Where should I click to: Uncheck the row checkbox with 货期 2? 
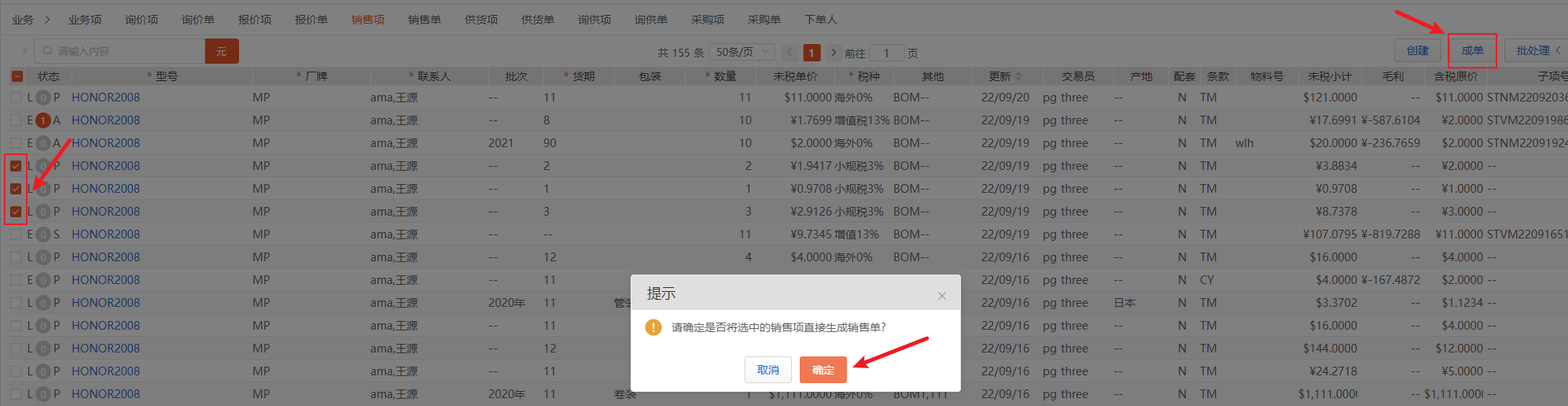pyautogui.click(x=16, y=166)
